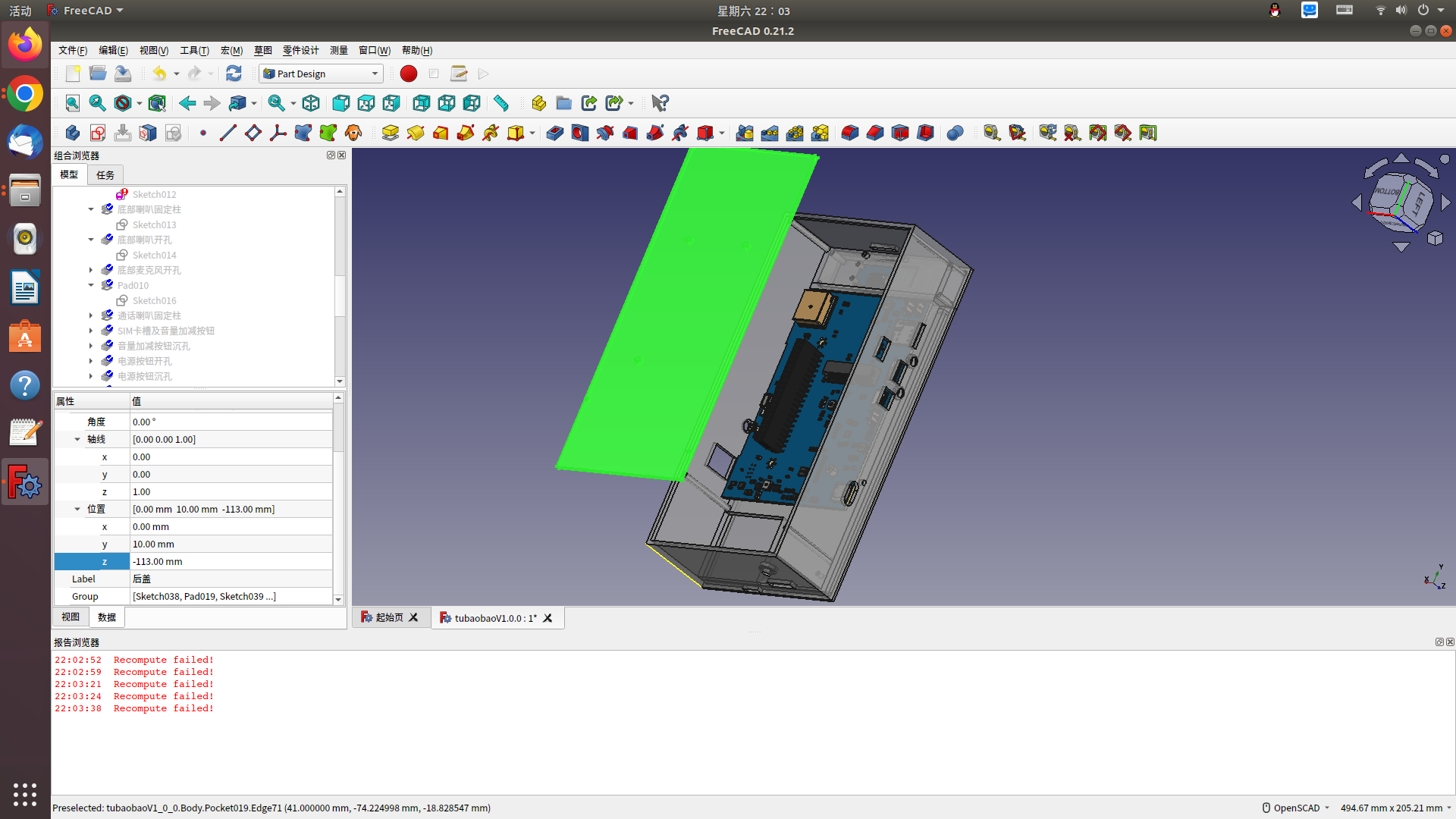Switch to the 任务 tab
This screenshot has height=819, width=1456.
[x=105, y=175]
